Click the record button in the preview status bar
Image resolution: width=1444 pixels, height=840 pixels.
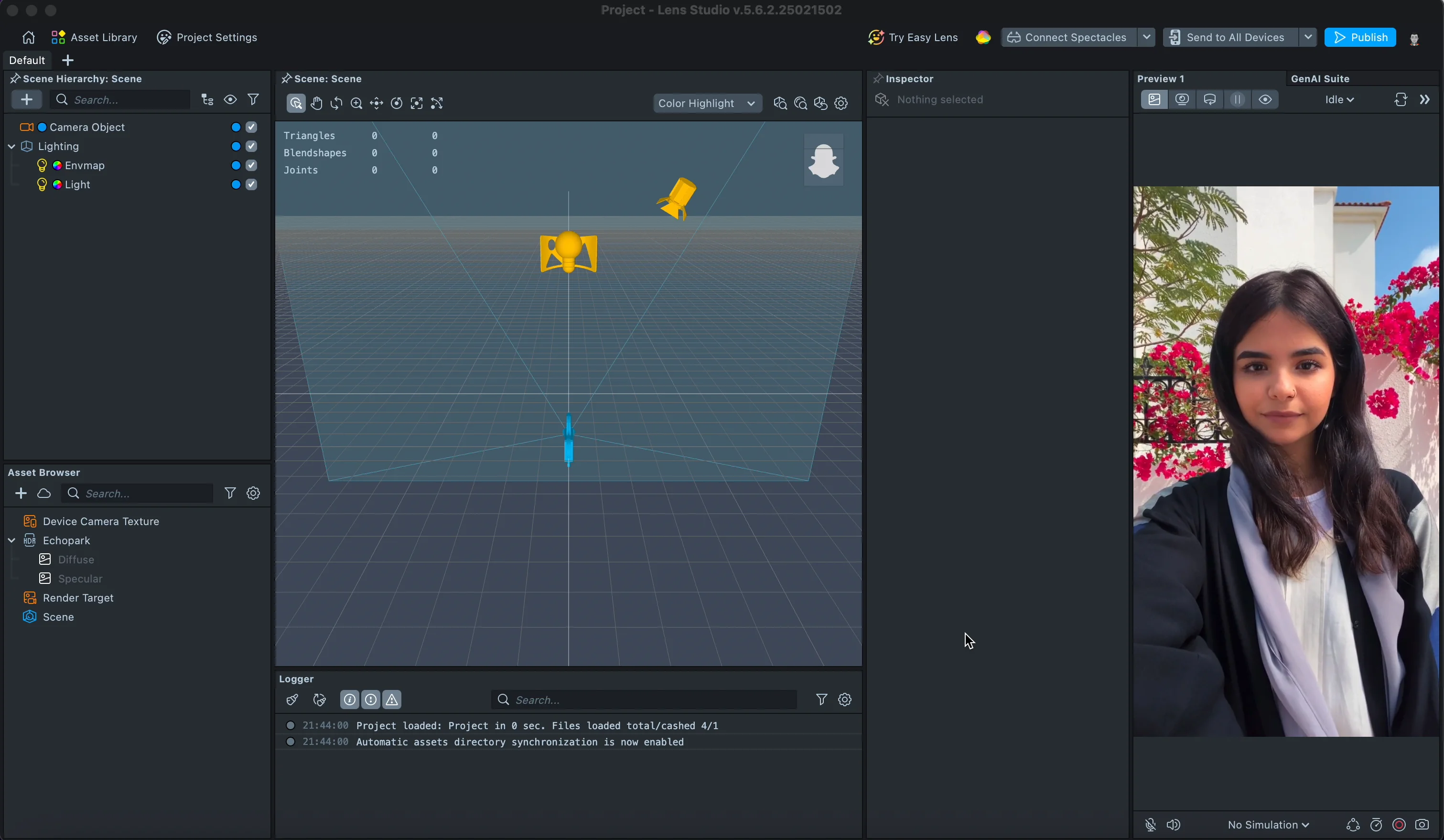pos(1399,825)
